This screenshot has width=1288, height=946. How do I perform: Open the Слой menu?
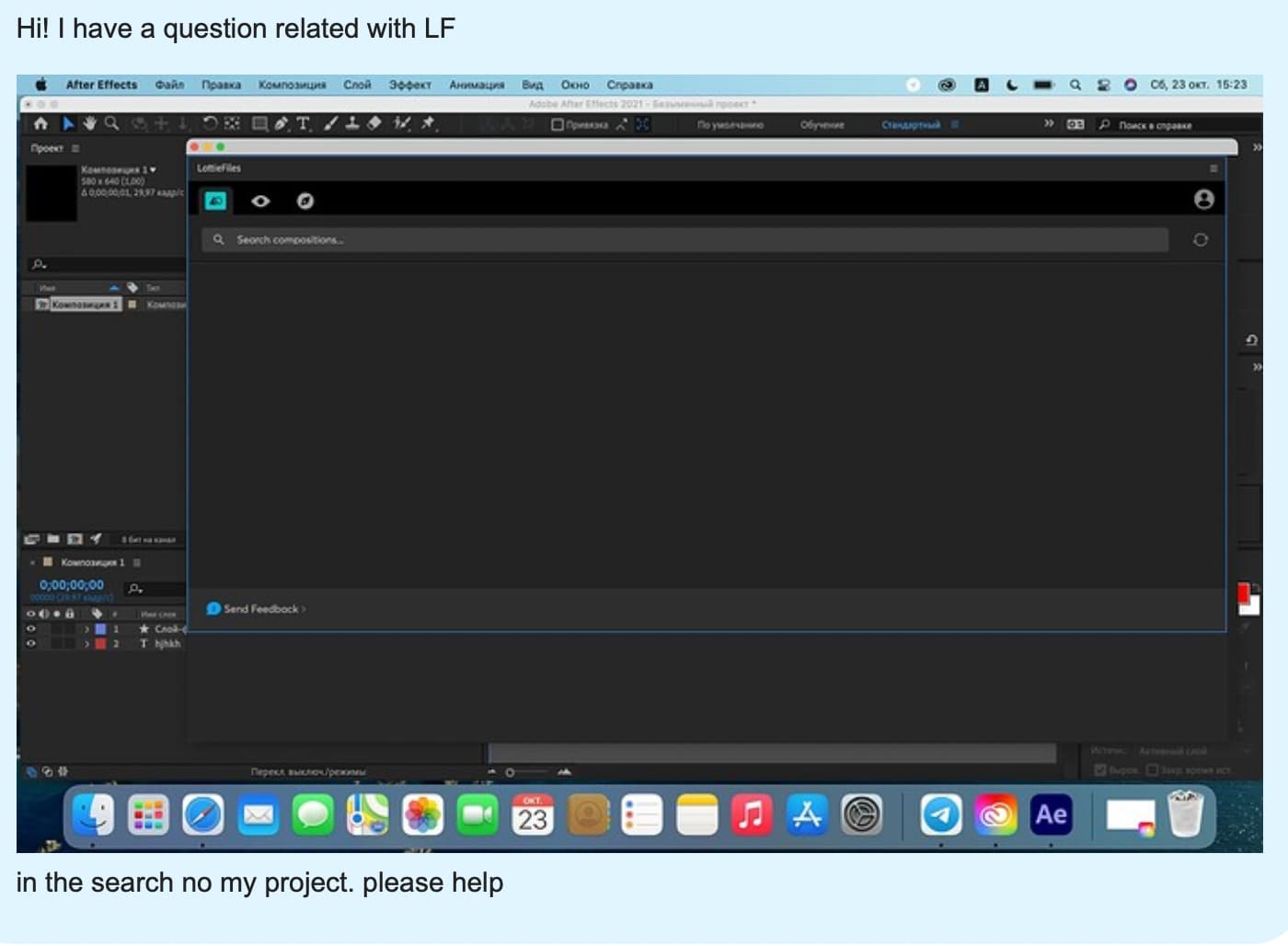357,85
